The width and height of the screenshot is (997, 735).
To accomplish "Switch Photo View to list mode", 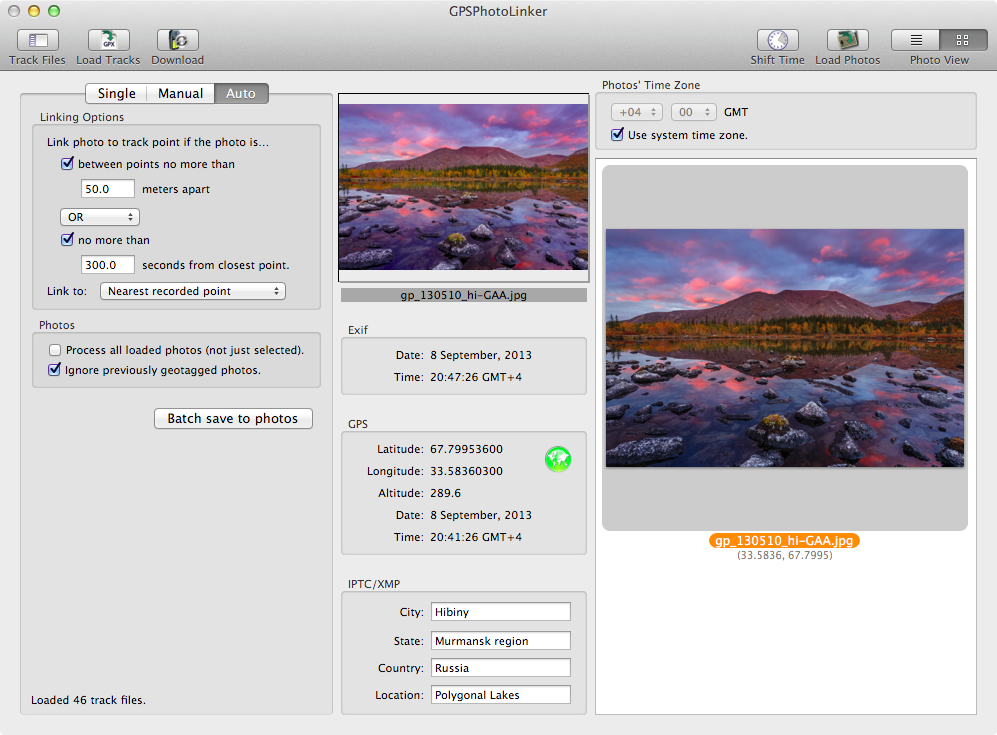I will [916, 40].
